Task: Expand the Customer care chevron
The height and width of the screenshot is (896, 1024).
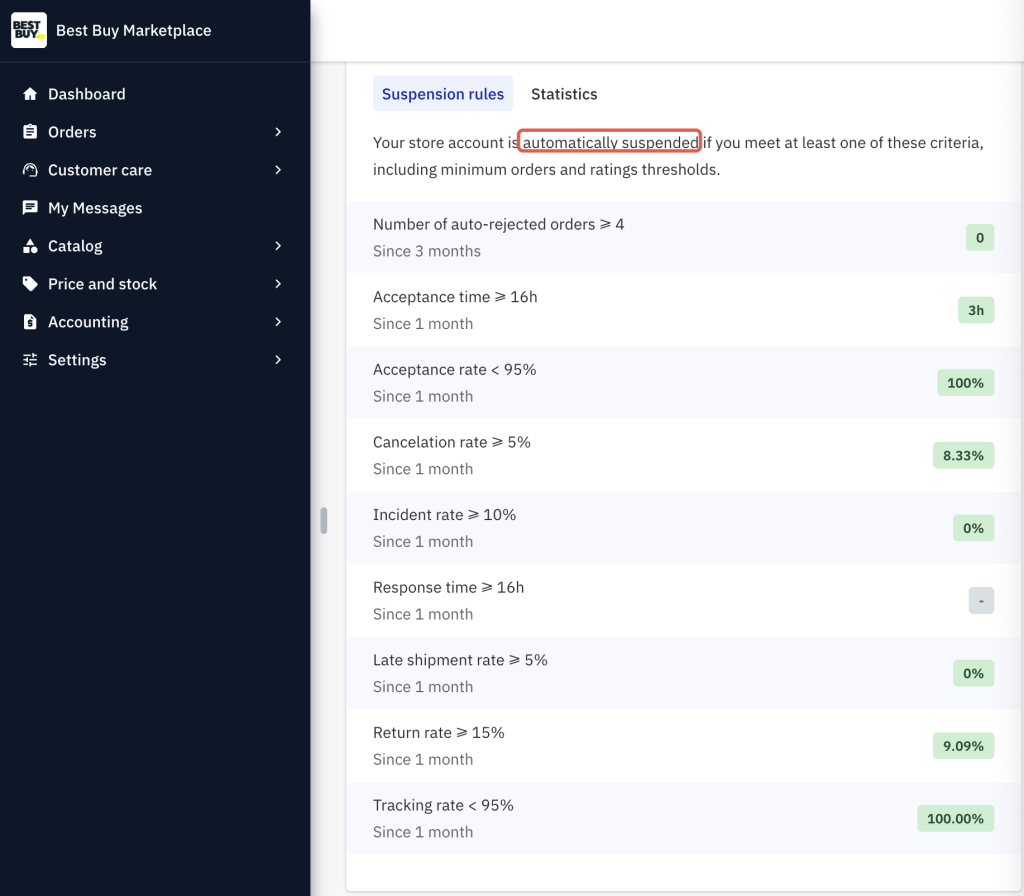Action: coord(278,170)
